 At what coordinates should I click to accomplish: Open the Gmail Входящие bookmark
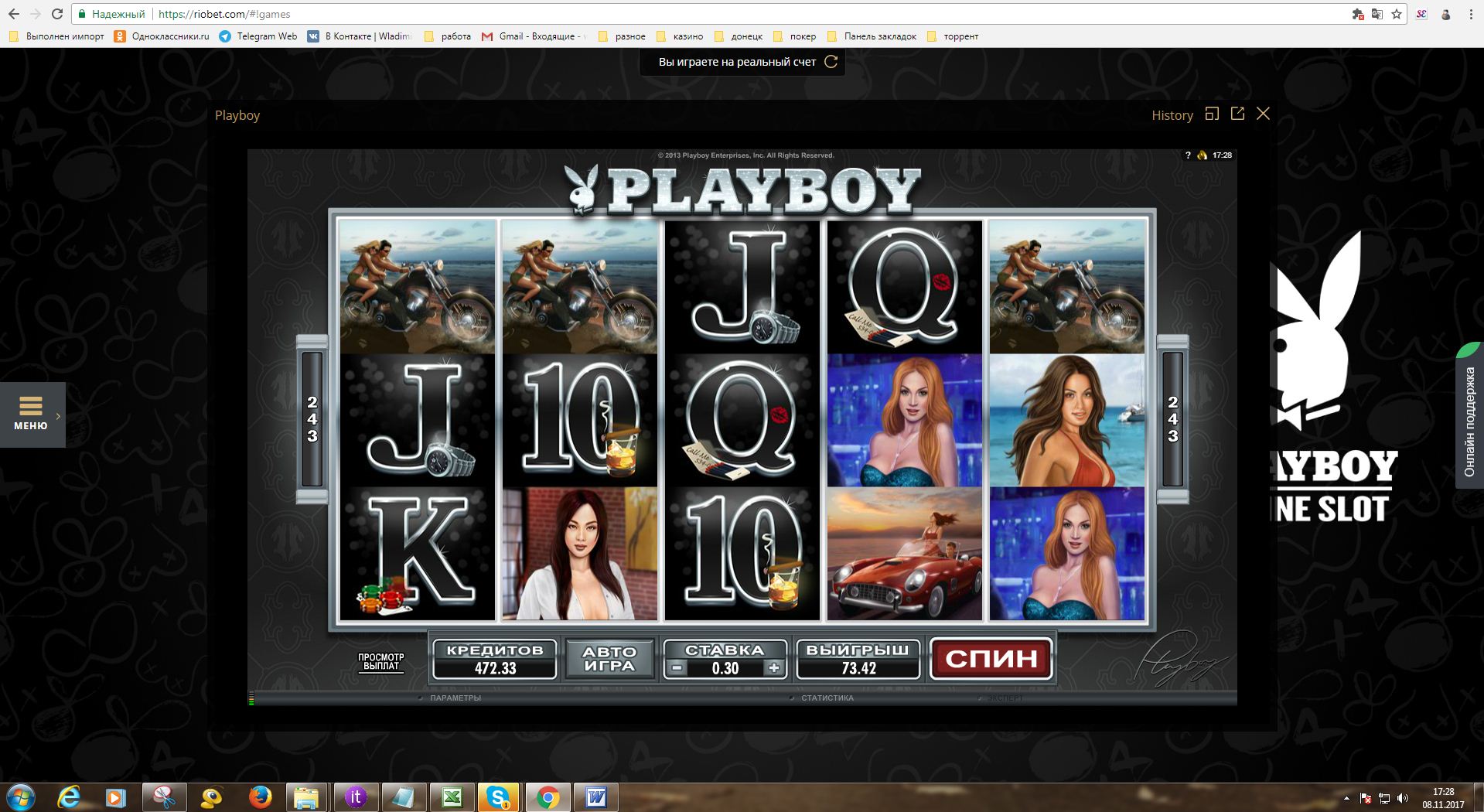534,36
